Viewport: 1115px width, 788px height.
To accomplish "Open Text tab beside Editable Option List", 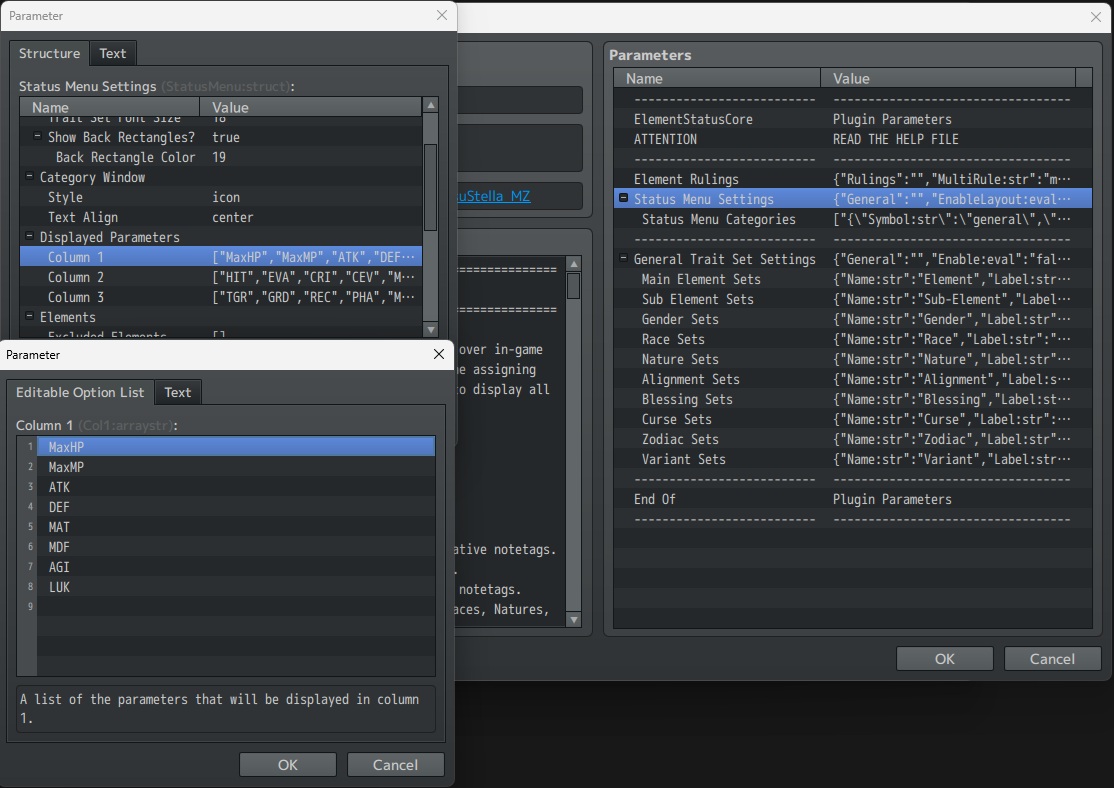I will [x=178, y=393].
